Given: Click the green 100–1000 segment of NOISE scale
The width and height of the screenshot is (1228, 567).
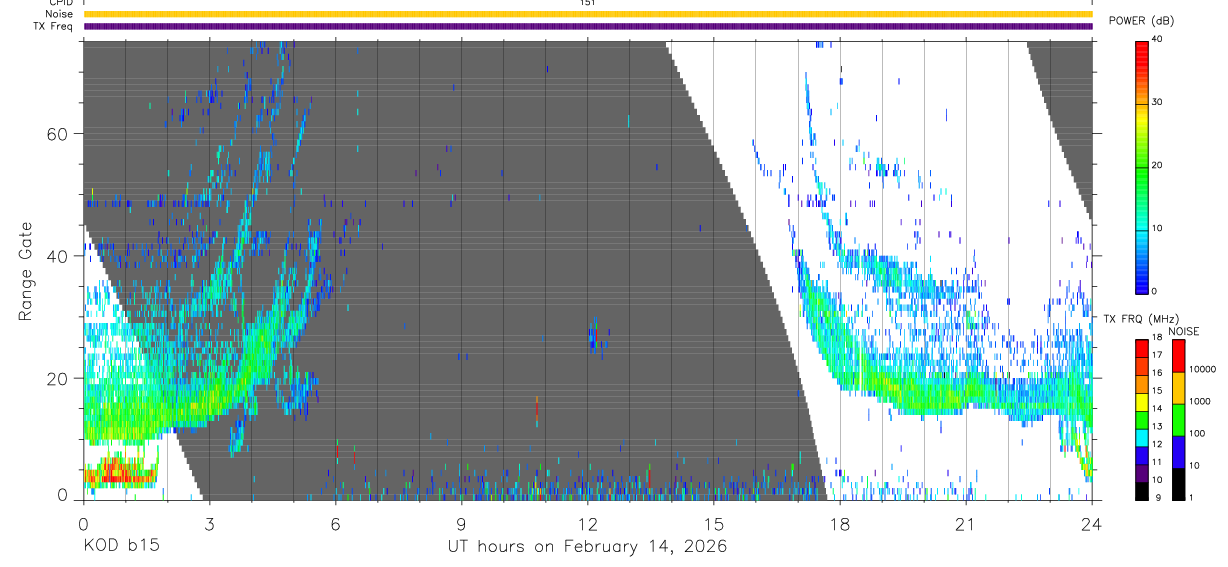Looking at the screenshot, I should click(1178, 419).
